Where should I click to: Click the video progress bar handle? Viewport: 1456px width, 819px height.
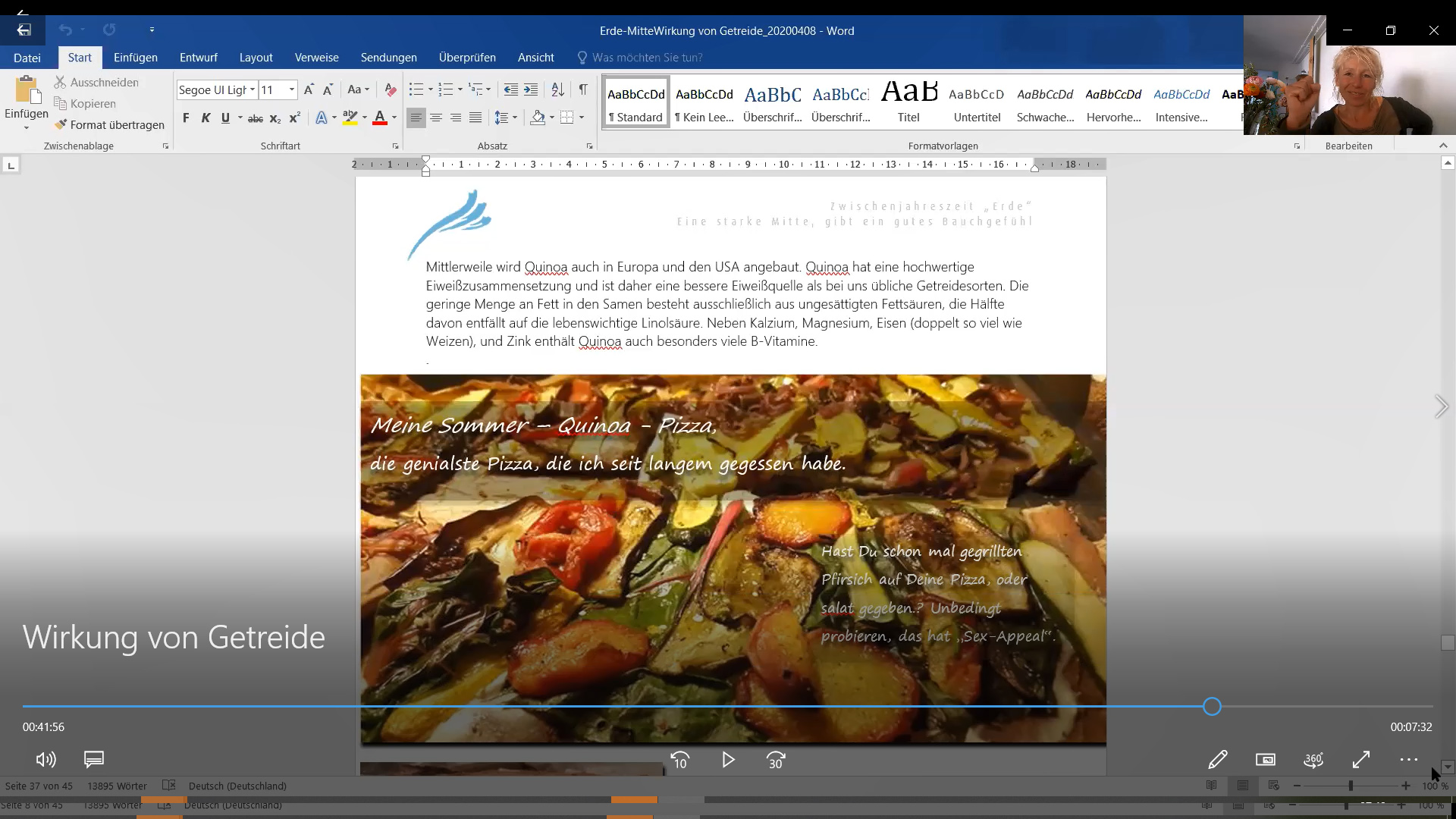point(1212,707)
